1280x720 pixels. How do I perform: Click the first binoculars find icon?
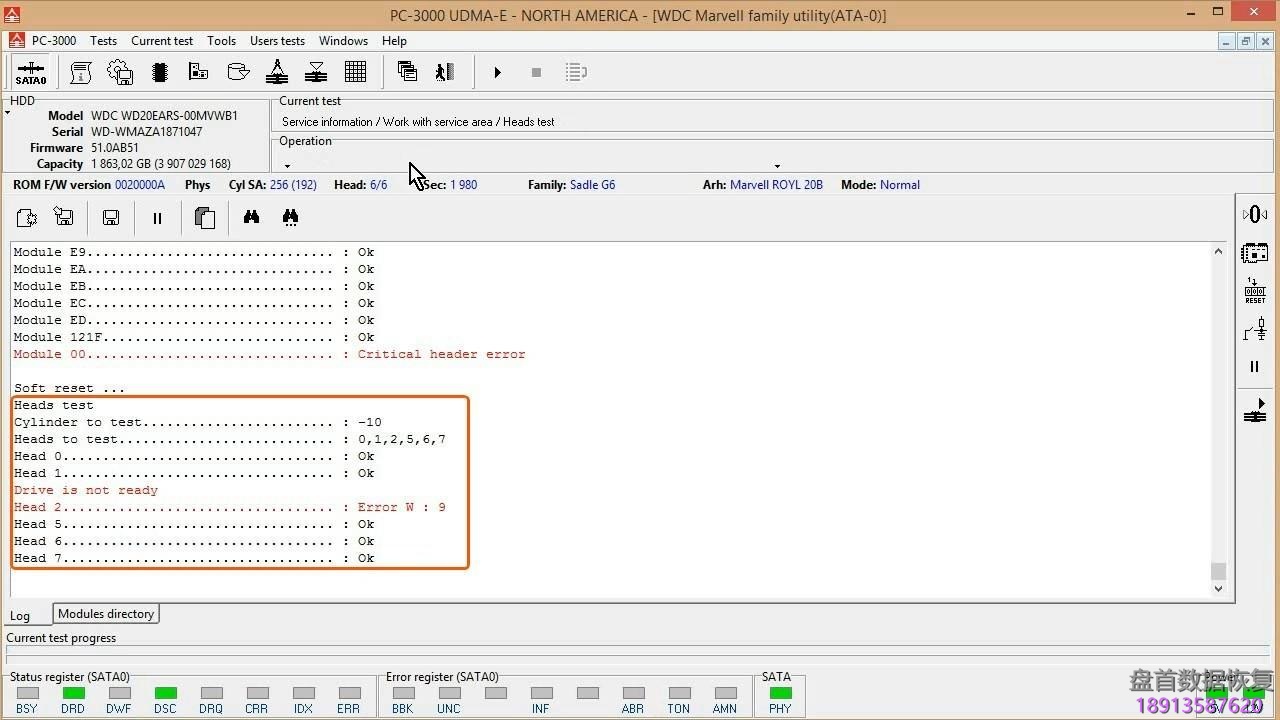click(251, 218)
